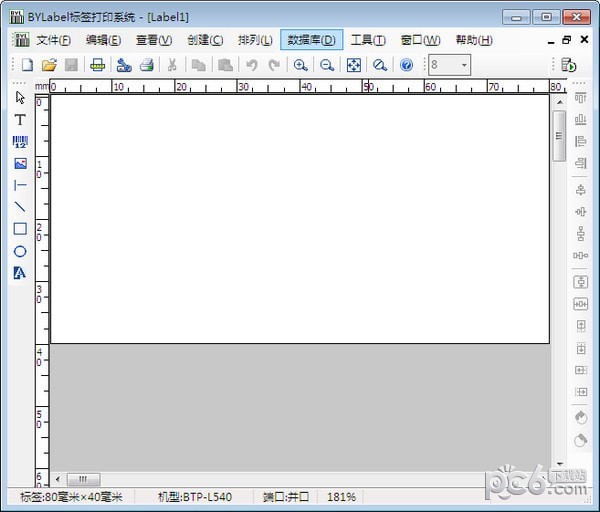Paste from clipboard
The height and width of the screenshot is (512, 600).
pyautogui.click(x=225, y=65)
